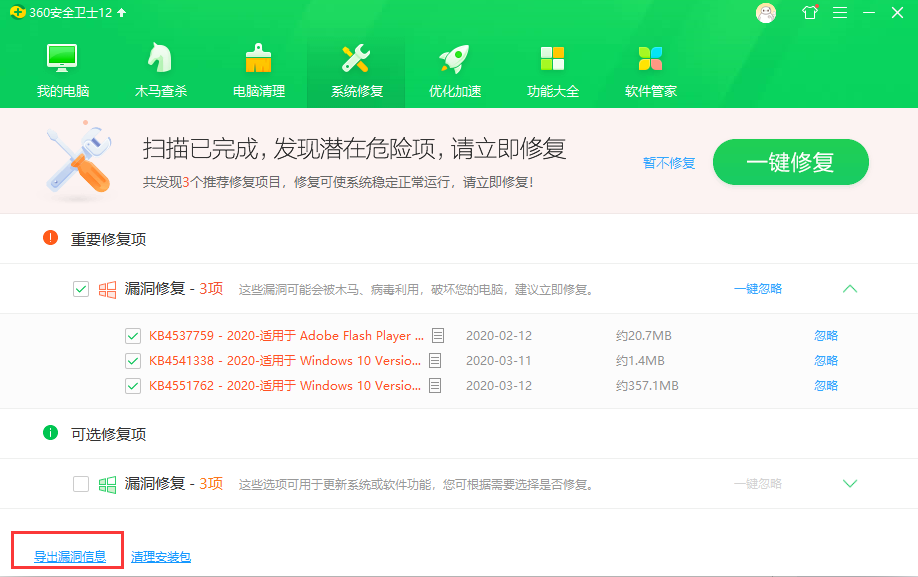Switch to 优化加速 tab label
The image size is (918, 577).
click(455, 91)
